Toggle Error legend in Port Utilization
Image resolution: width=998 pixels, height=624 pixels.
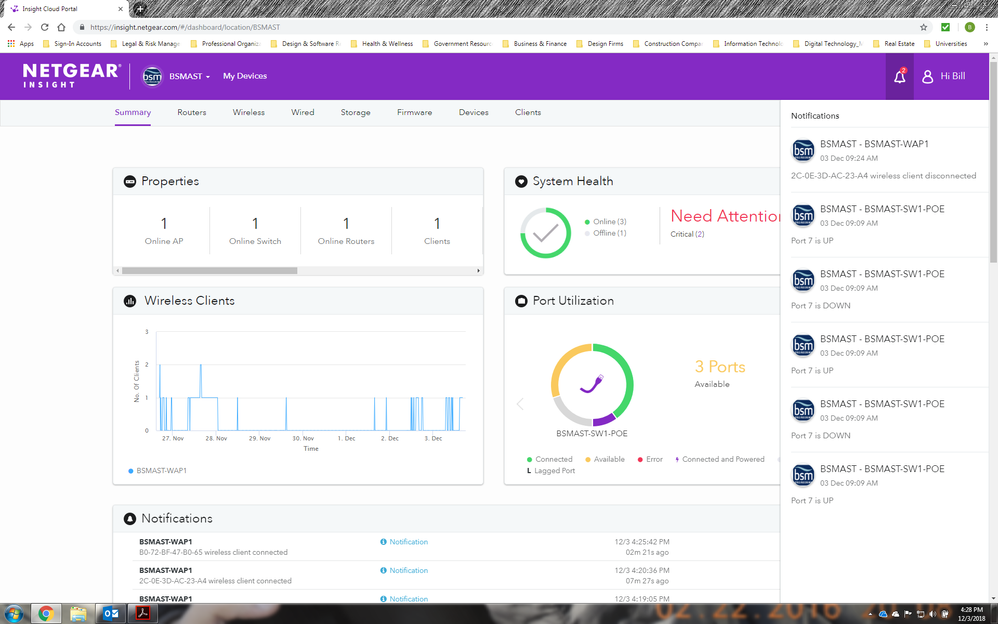pos(650,460)
